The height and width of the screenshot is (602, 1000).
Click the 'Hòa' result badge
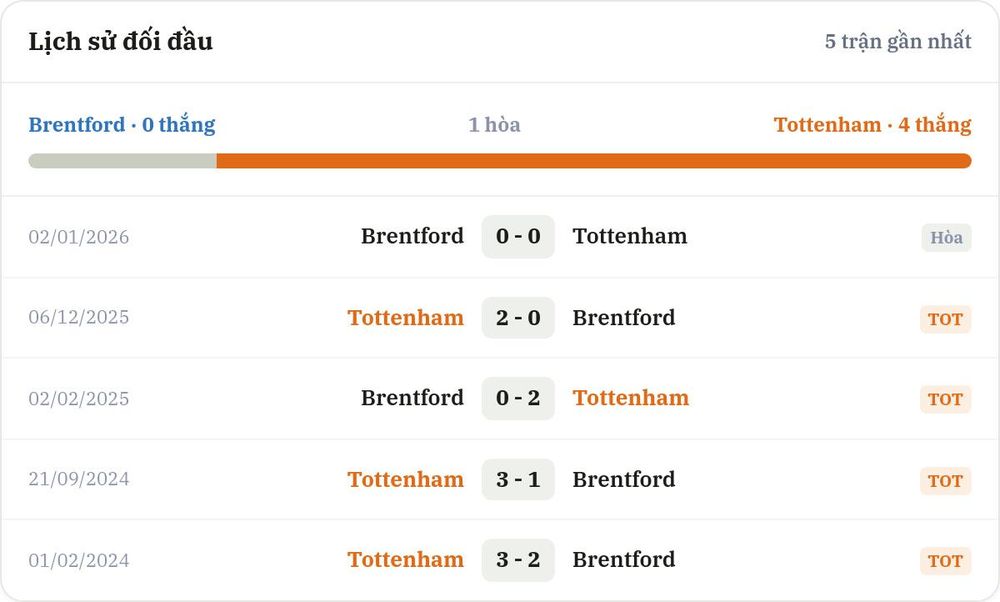tap(946, 237)
